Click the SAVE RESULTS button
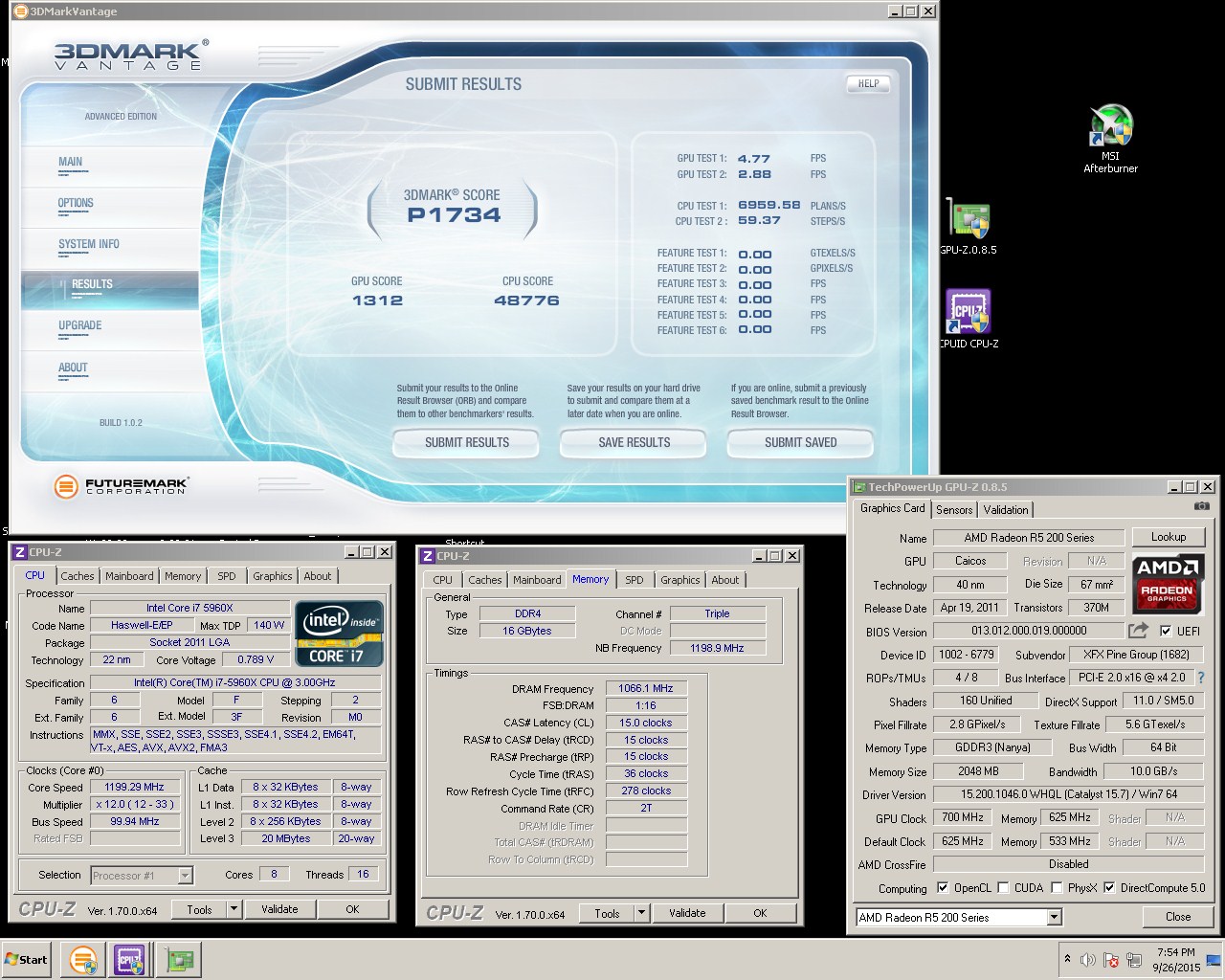Viewport: 1225px width, 980px height. (x=634, y=442)
